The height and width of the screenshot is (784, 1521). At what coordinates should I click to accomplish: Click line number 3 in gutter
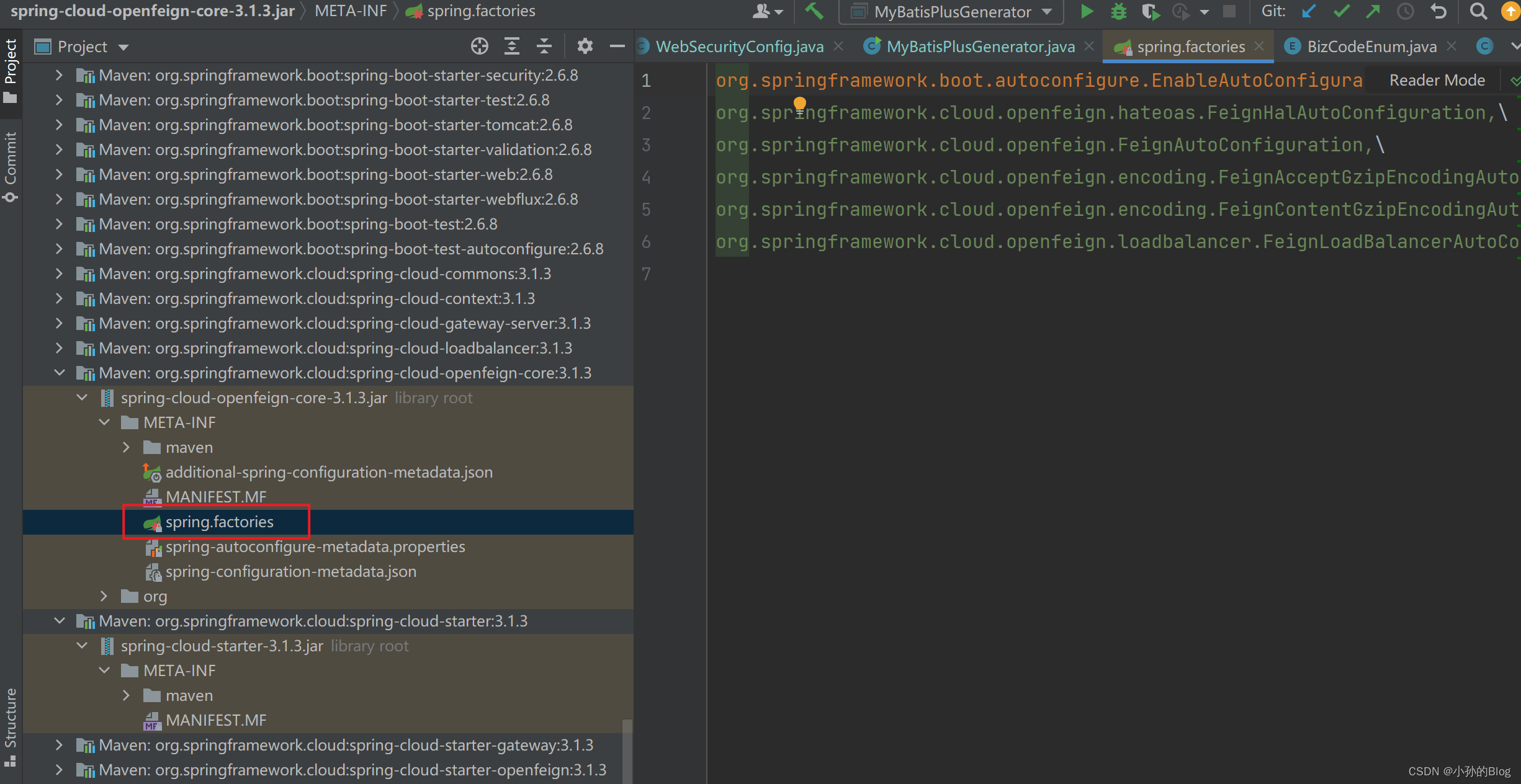[646, 145]
